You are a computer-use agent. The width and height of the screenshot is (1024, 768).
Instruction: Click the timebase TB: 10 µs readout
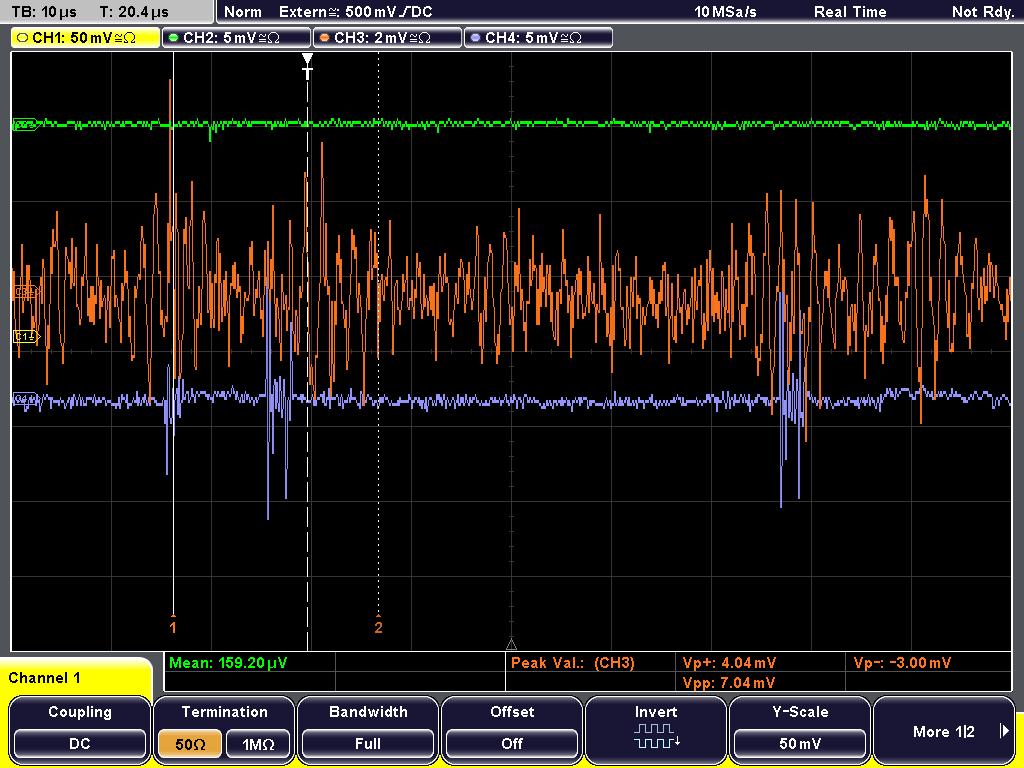(44, 12)
